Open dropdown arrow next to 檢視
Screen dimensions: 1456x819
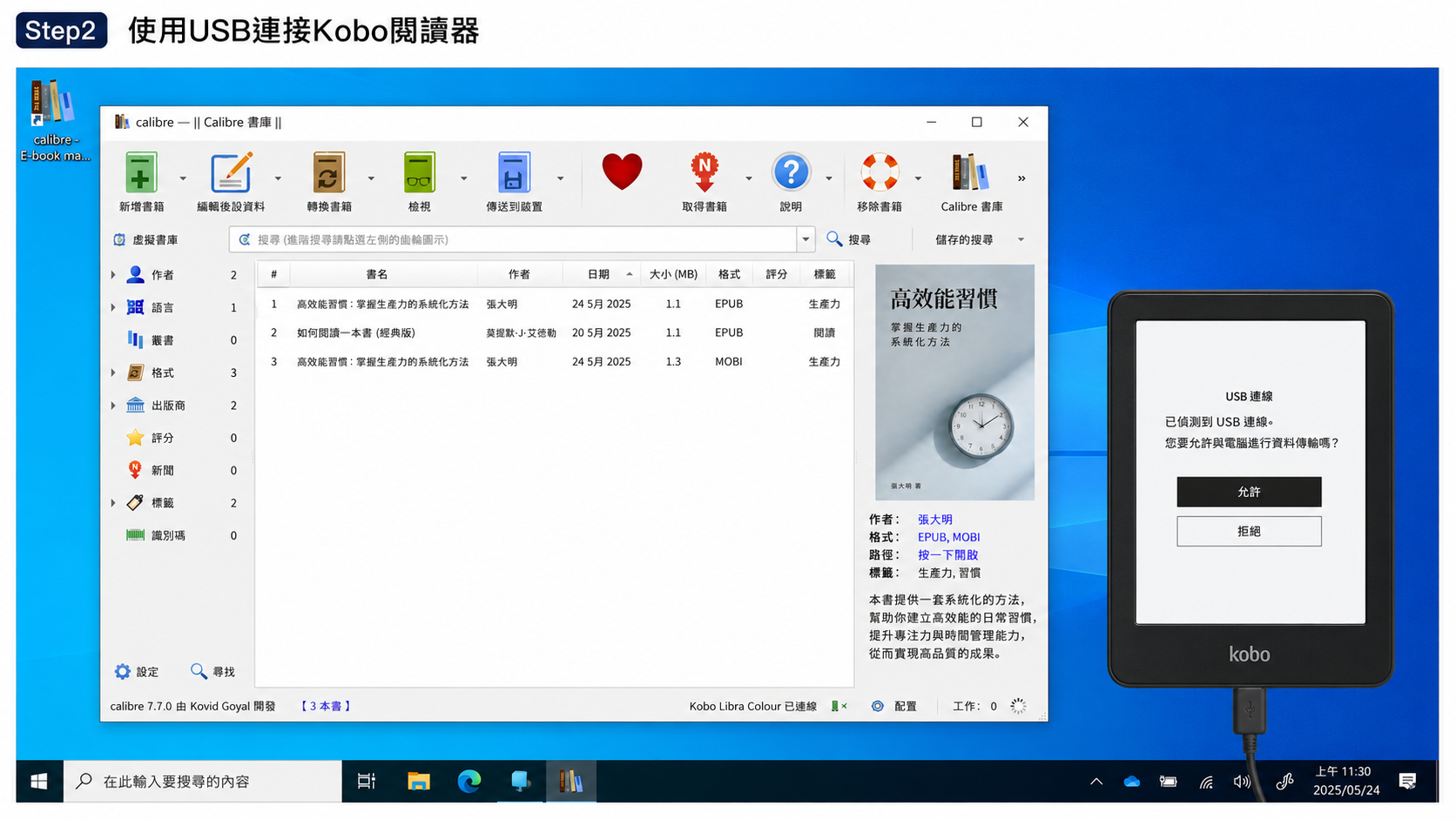point(463,178)
